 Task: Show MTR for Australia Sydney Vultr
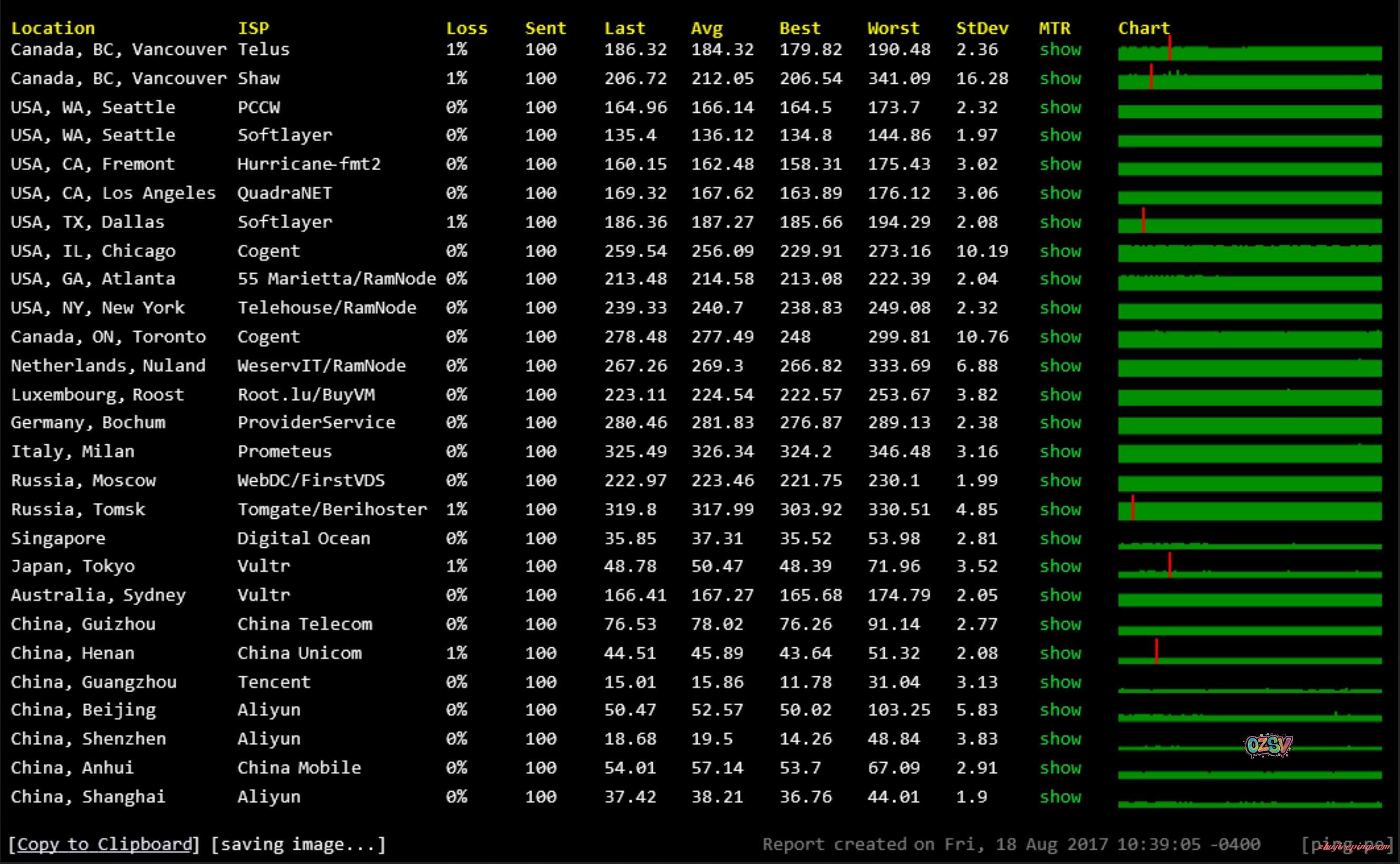pyautogui.click(x=1060, y=596)
